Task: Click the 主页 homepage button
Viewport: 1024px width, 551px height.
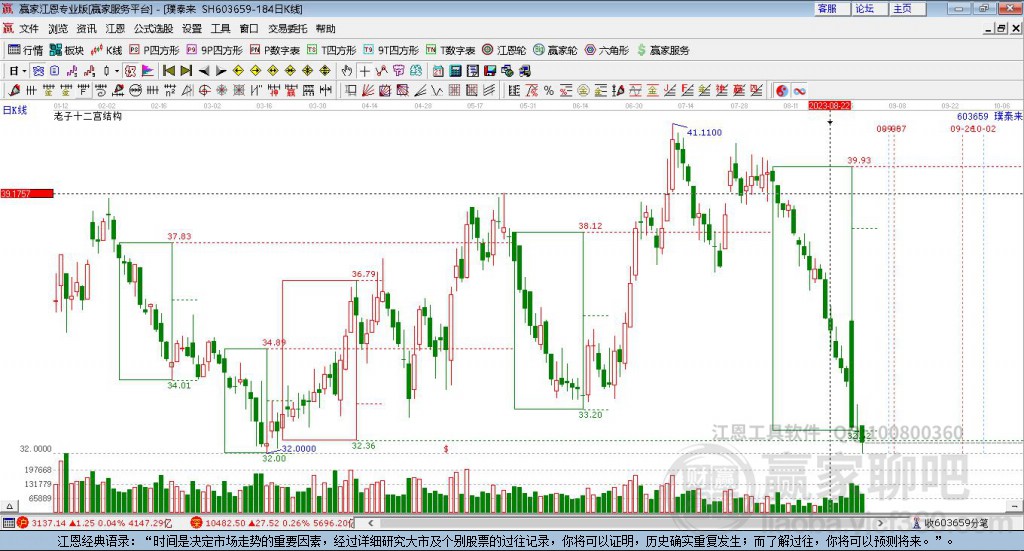Action: [908, 8]
